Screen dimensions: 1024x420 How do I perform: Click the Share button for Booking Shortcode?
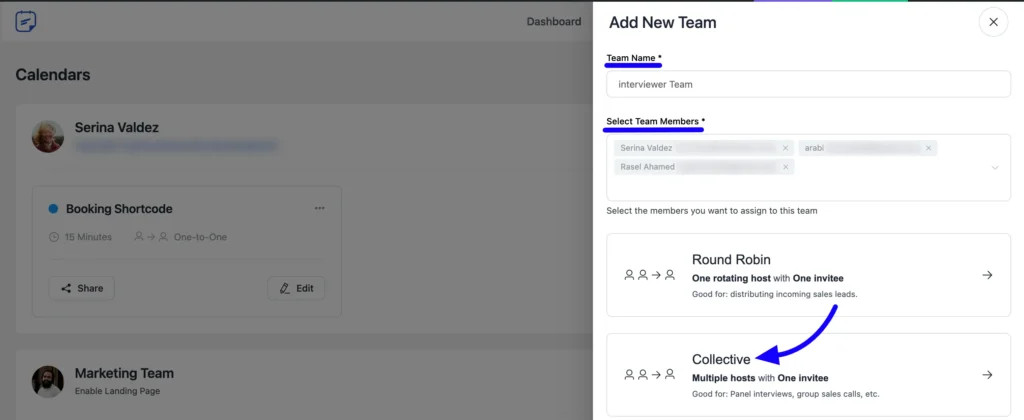[x=82, y=288]
